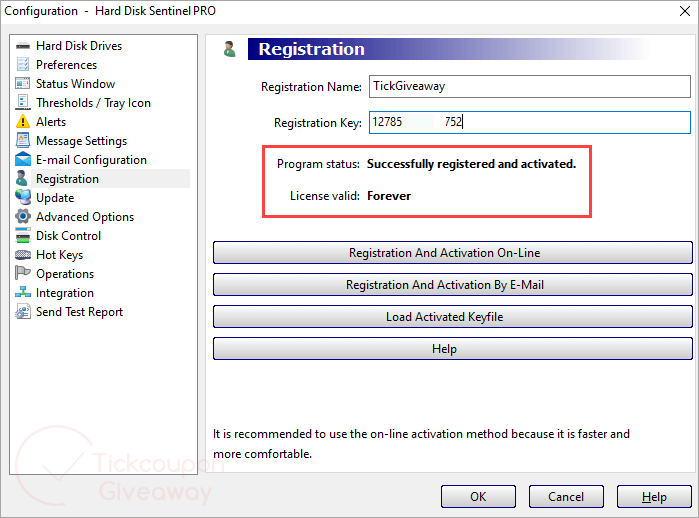
Task: Click the 'Registration Key:' label
Action: pyautogui.click(x=318, y=123)
